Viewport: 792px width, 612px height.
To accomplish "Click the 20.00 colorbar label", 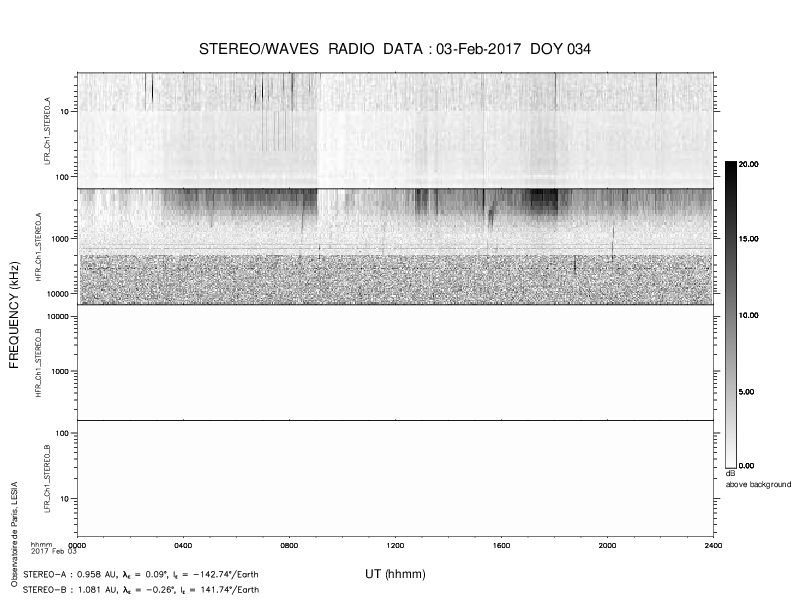I will [x=748, y=164].
